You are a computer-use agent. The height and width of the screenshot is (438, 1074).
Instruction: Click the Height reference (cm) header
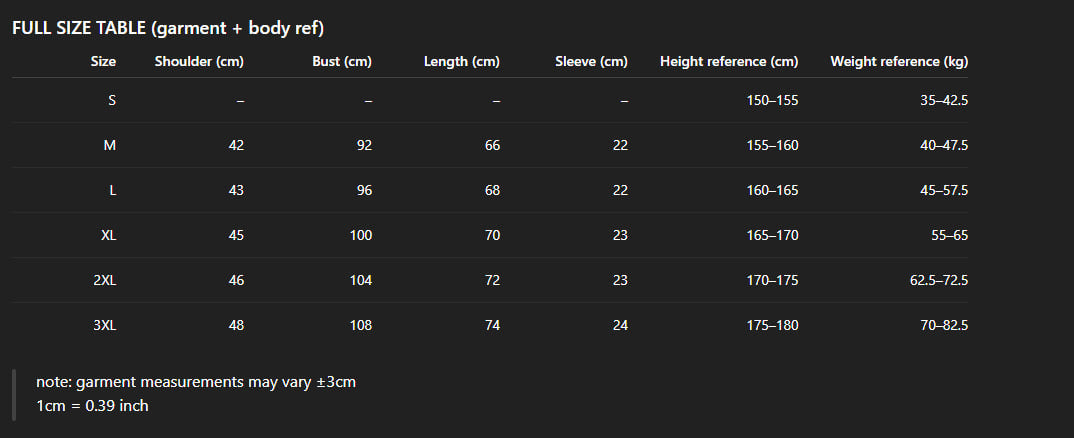pyautogui.click(x=729, y=61)
